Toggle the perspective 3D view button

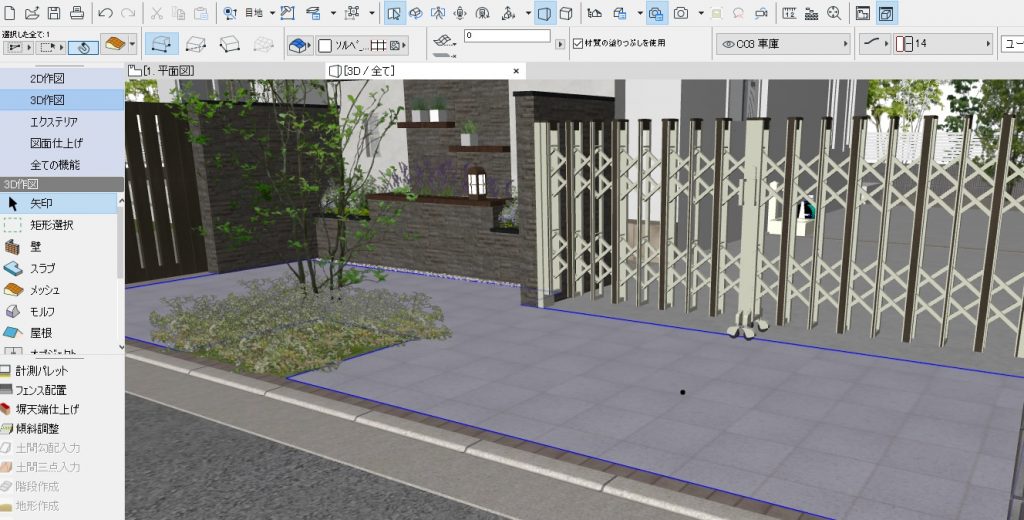pos(545,13)
